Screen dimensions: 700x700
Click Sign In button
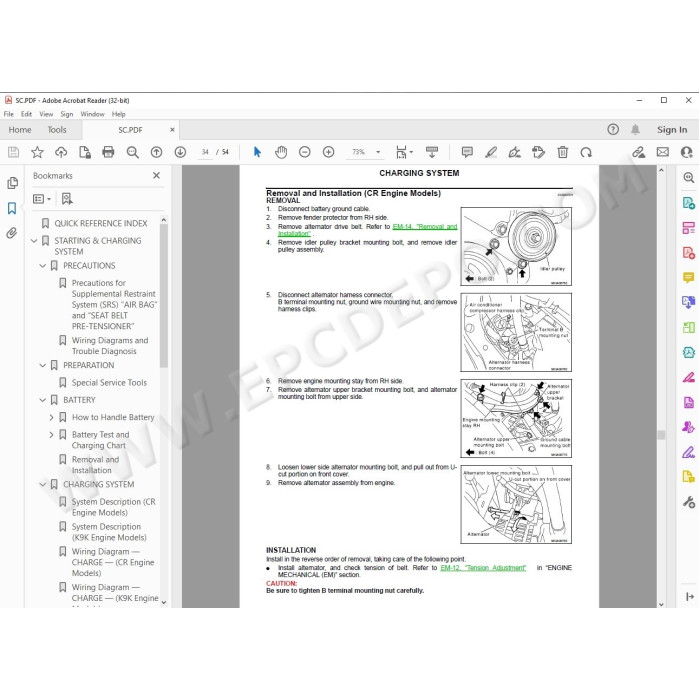(672, 130)
